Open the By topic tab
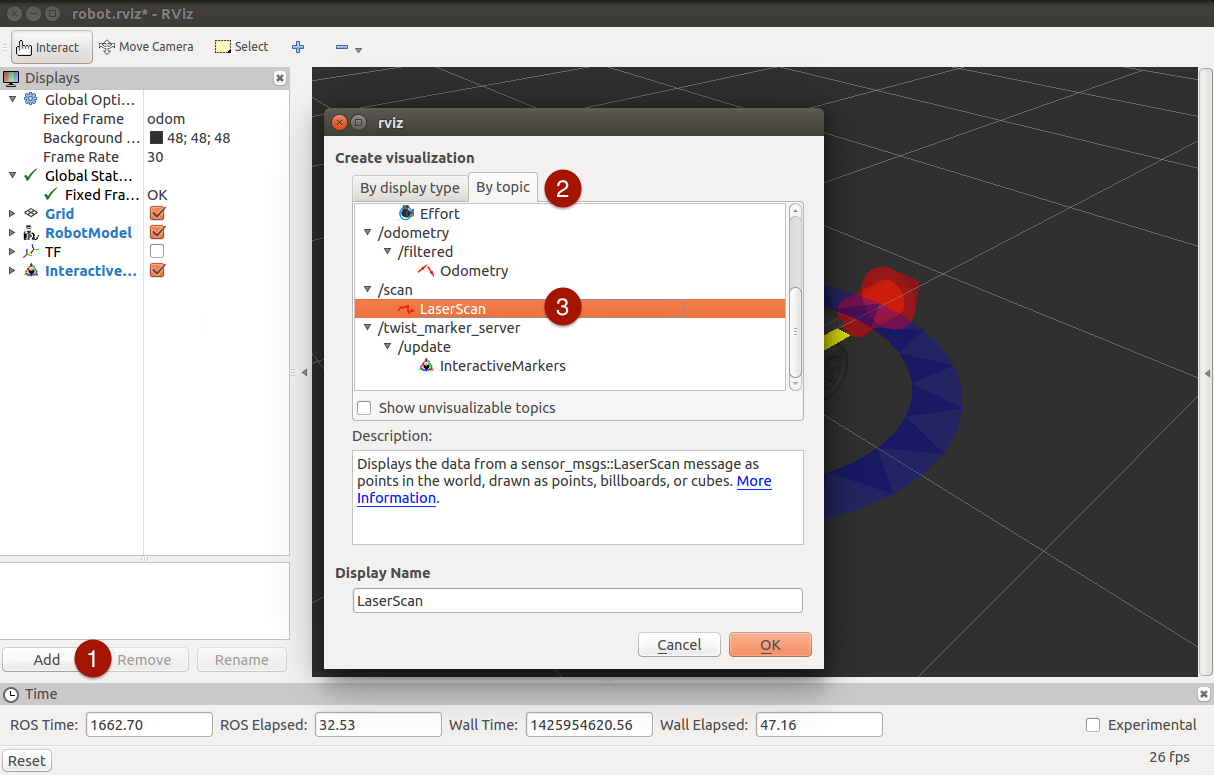Image resolution: width=1214 pixels, height=775 pixels. point(502,187)
